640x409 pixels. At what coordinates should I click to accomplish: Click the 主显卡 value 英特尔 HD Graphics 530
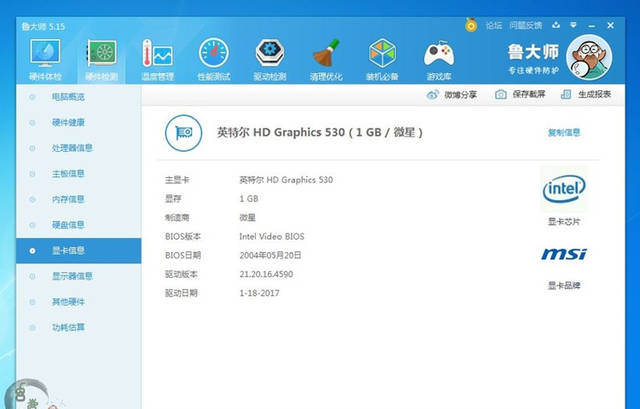286,180
